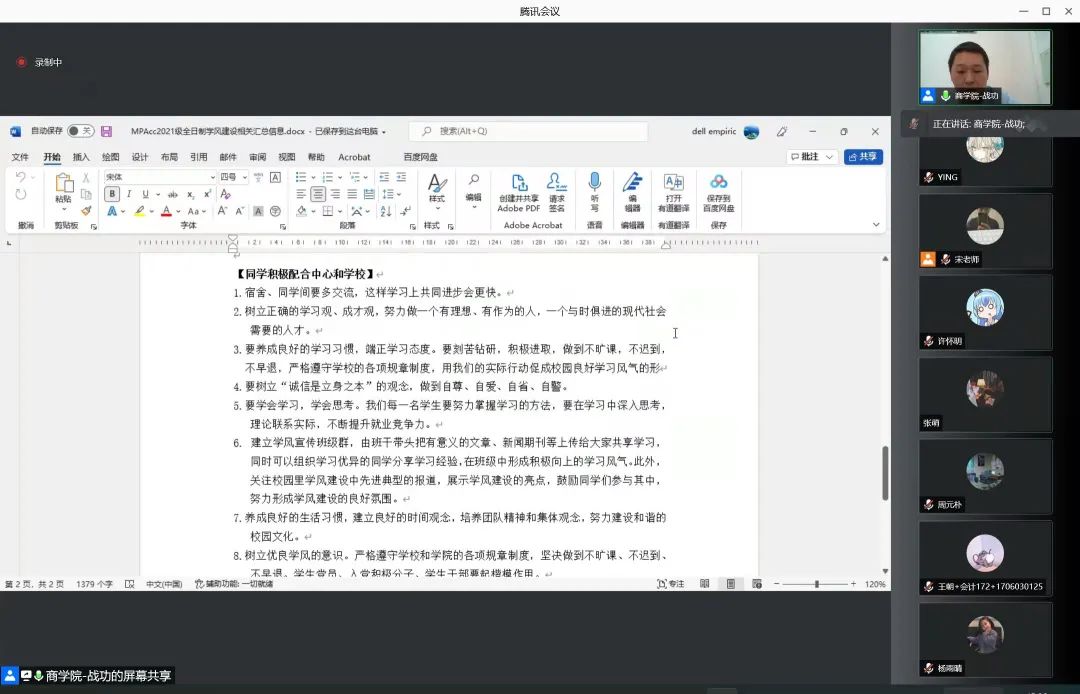
Task: Click the undo arrow icon
Action: pos(21,177)
